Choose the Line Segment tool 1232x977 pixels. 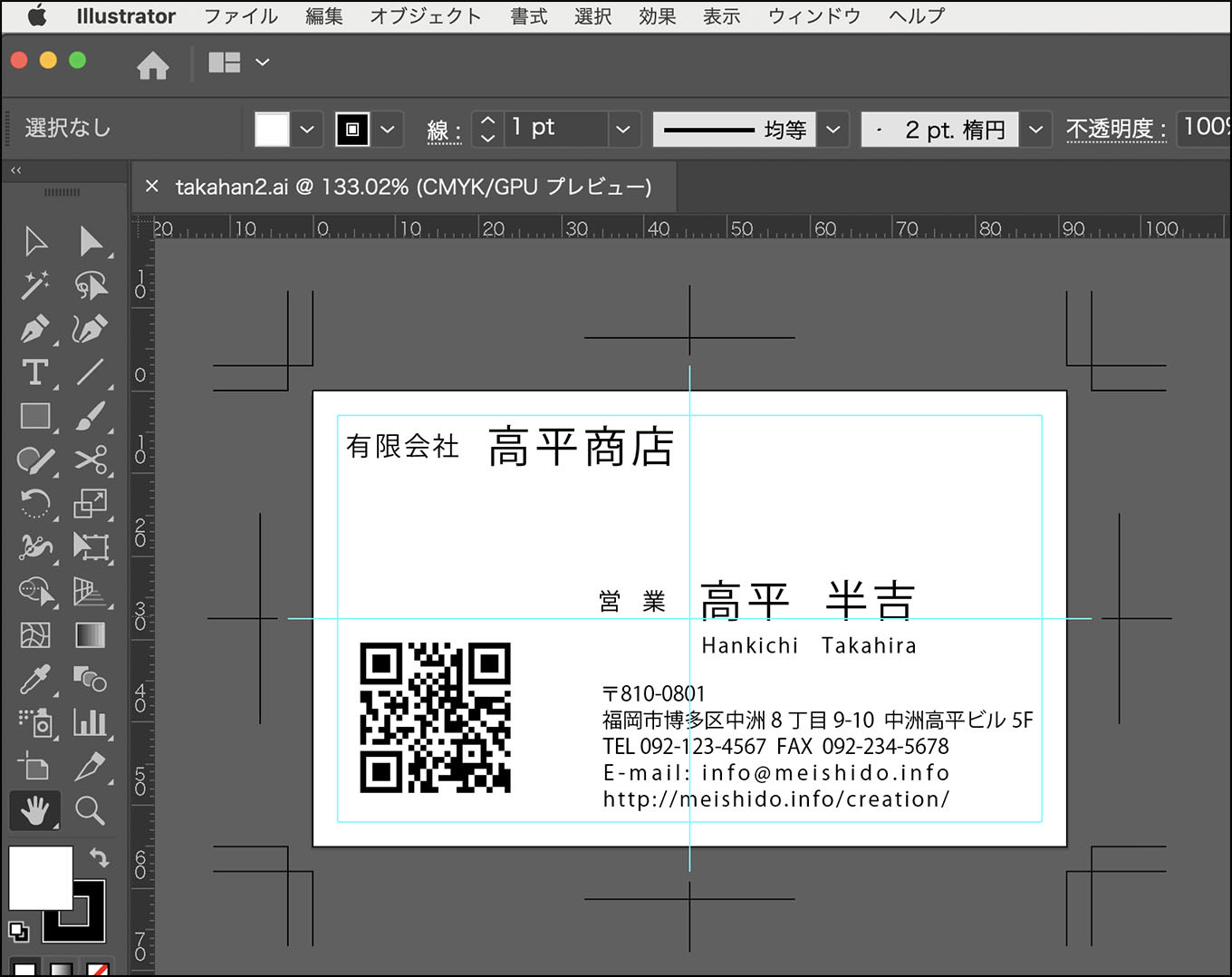click(90, 372)
